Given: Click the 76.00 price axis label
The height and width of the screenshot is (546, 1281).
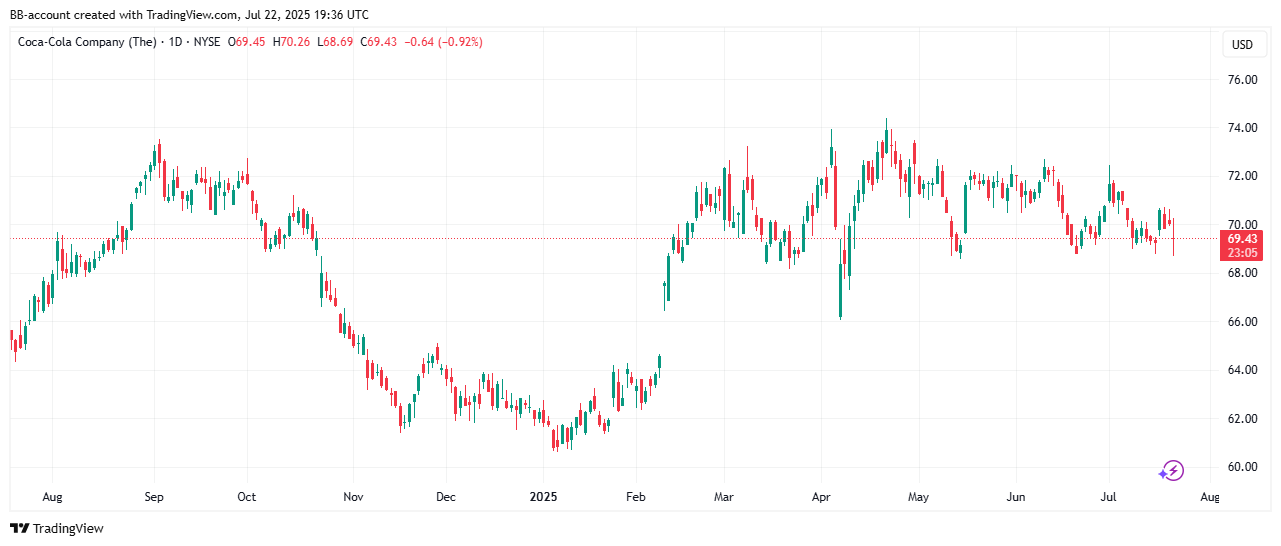Looking at the screenshot, I should [1242, 80].
